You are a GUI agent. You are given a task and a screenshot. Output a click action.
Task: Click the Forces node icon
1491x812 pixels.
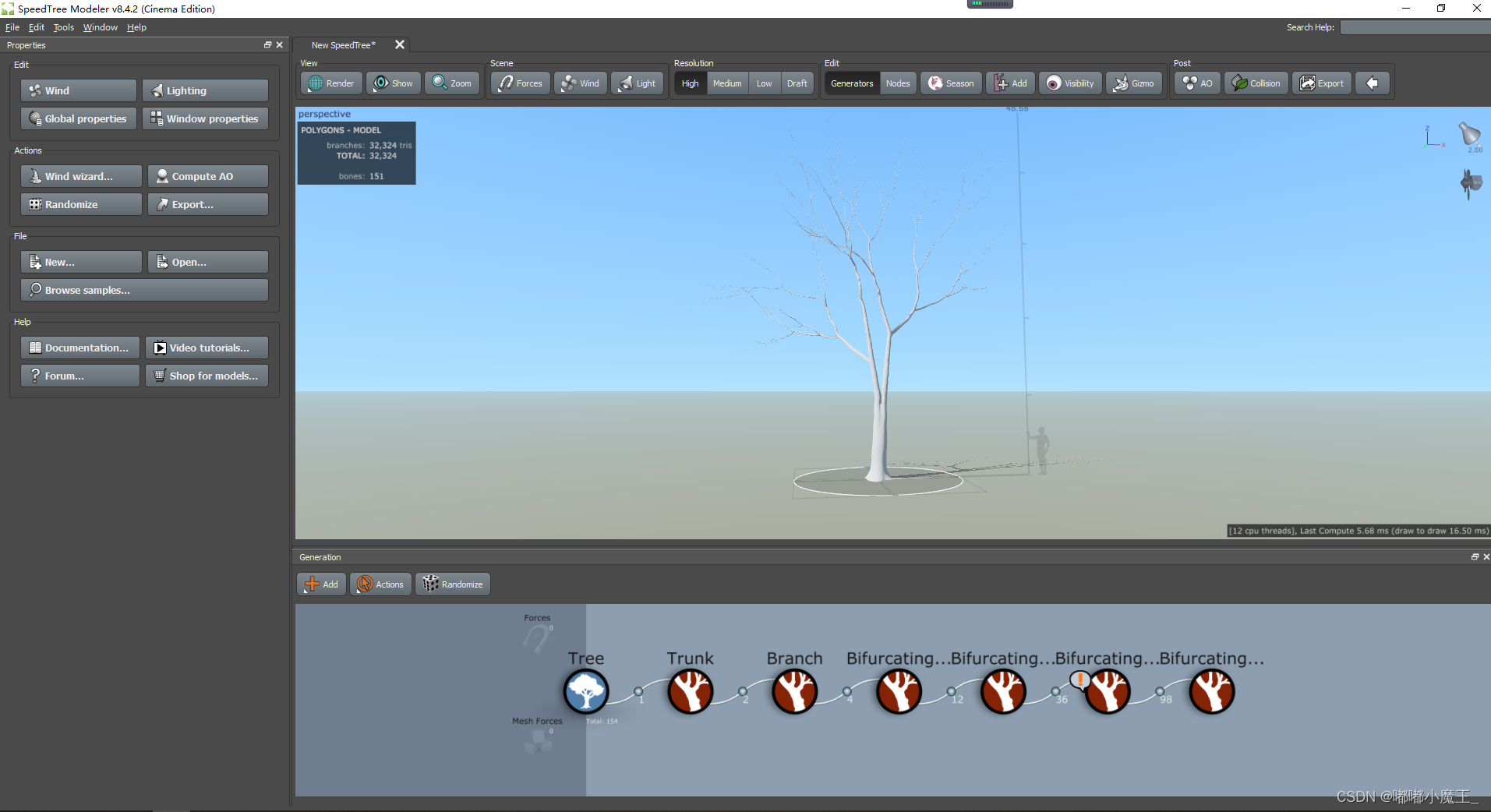pyautogui.click(x=537, y=638)
